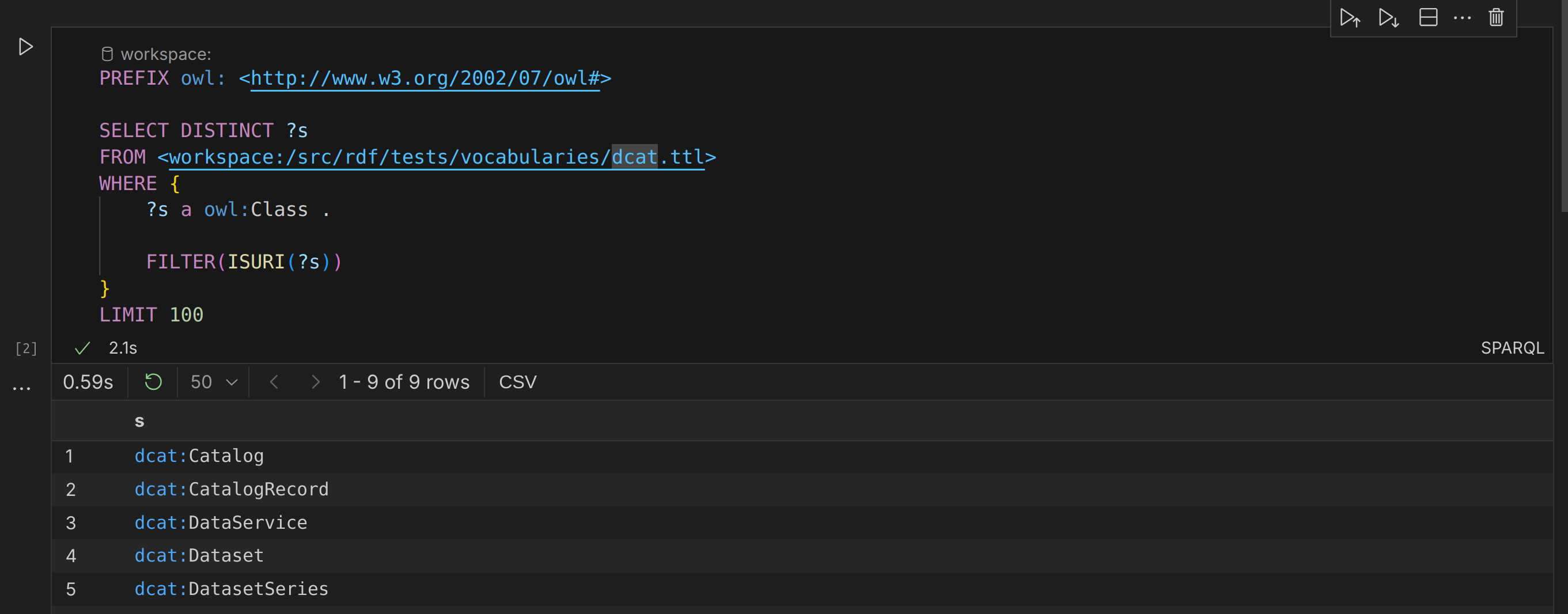Execute this cell and cells below
1568x614 pixels.
(x=1388, y=18)
